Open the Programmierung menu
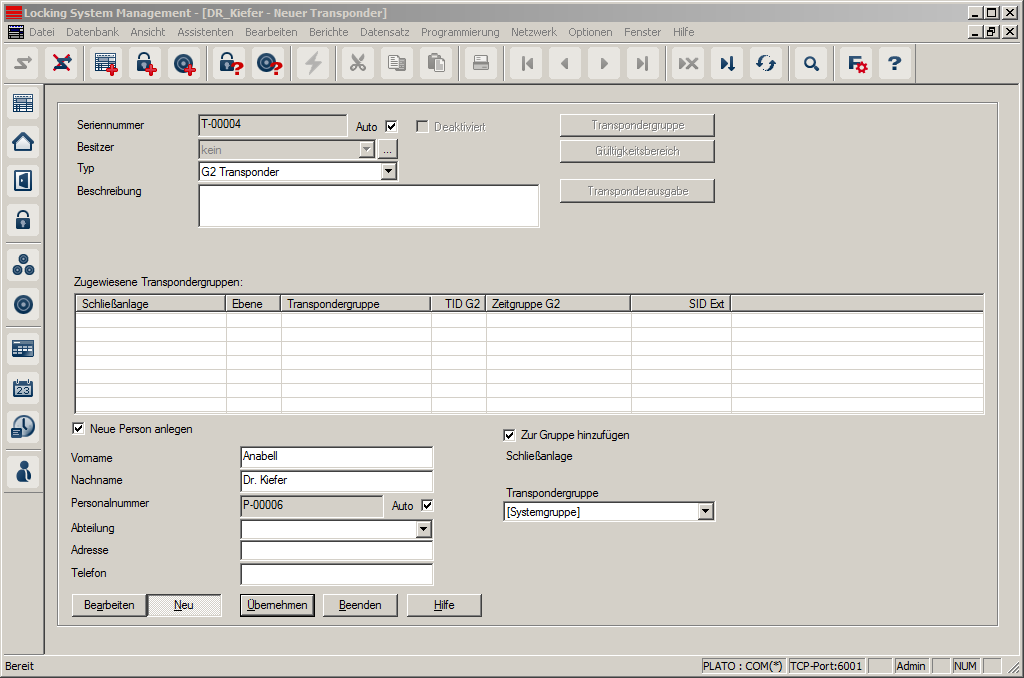The image size is (1024, 678). (x=460, y=31)
